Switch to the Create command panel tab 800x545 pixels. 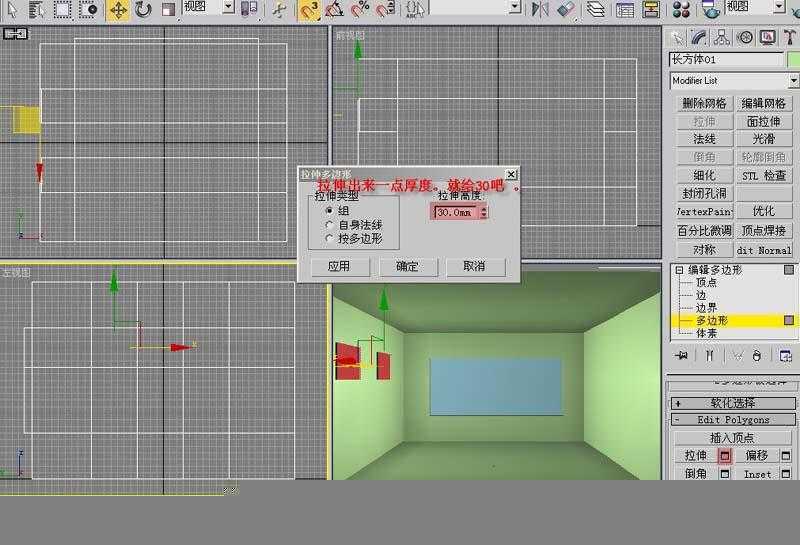coord(677,38)
